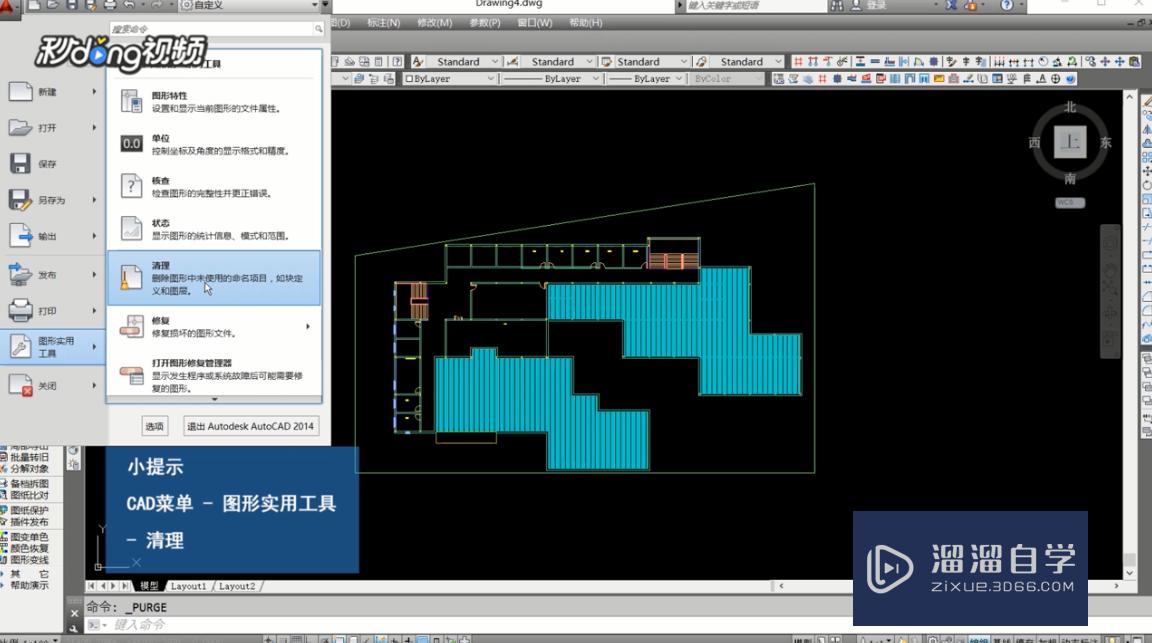Expand the 修复 (Repair) submenu arrow
This screenshot has width=1152, height=643.
307,327
